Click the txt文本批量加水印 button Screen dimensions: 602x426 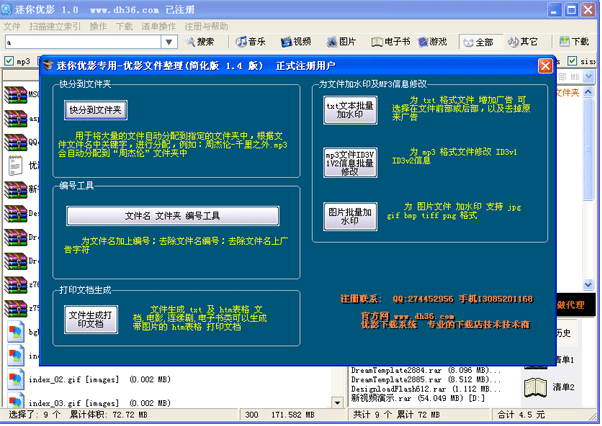point(350,110)
